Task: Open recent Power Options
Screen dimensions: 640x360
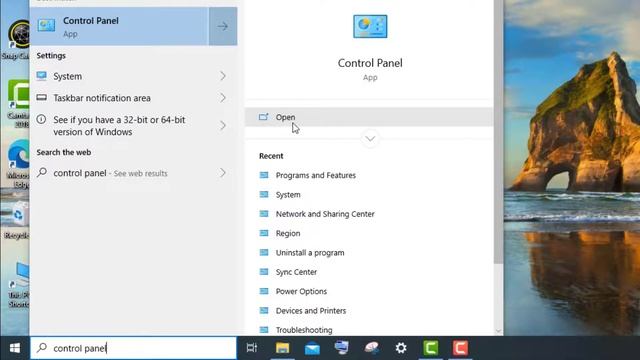Action: coord(301,291)
